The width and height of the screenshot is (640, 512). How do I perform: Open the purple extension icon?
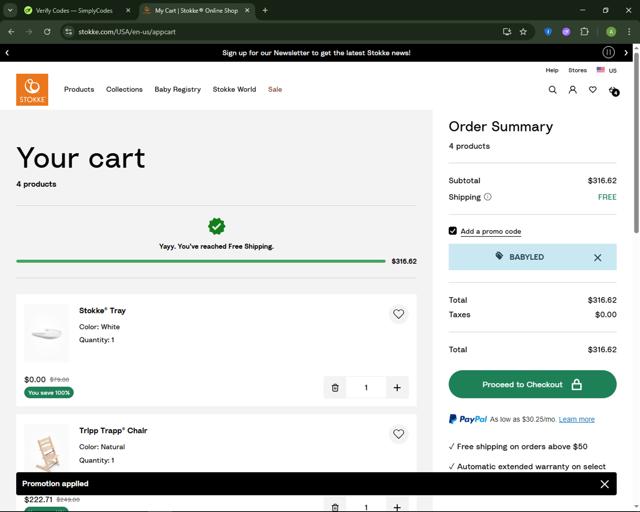[x=566, y=31]
